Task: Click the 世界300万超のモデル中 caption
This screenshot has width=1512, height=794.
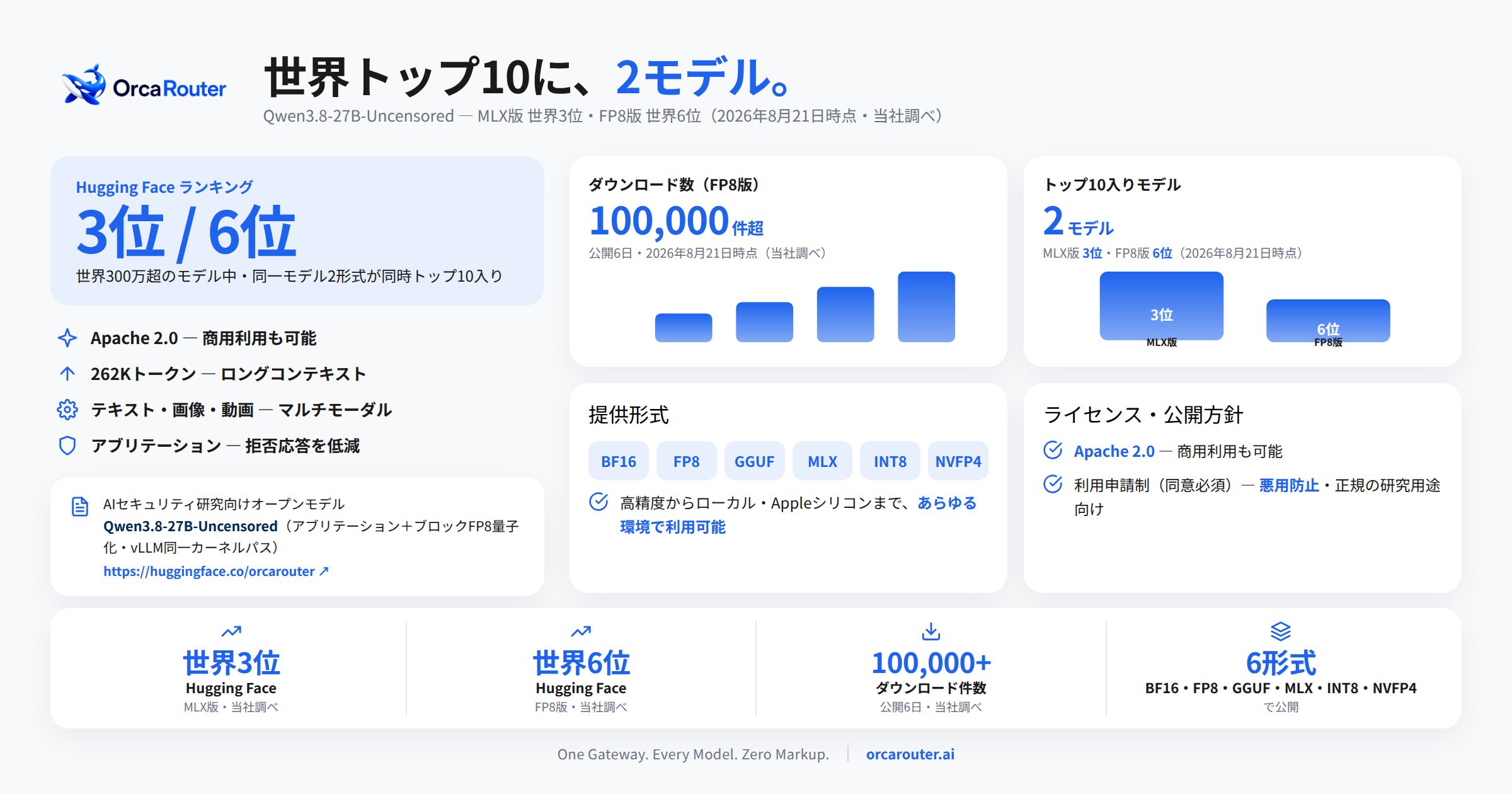Action: [x=289, y=276]
